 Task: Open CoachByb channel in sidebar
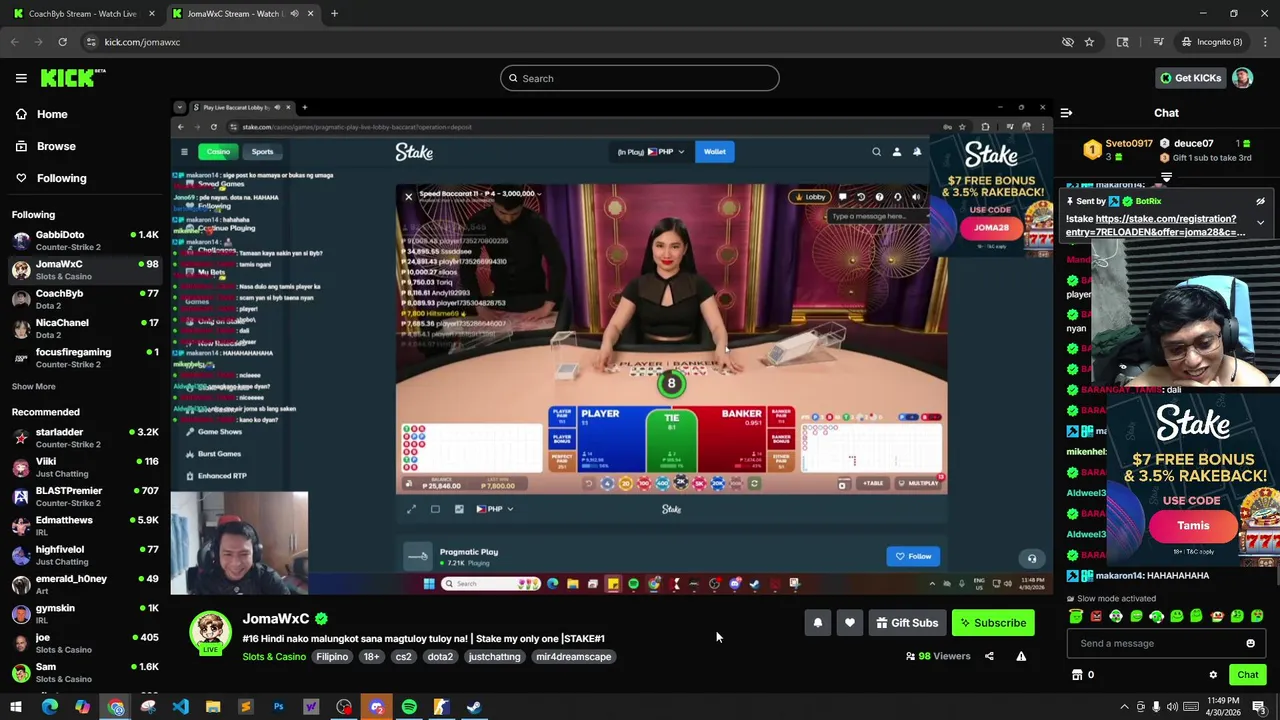(x=85, y=299)
